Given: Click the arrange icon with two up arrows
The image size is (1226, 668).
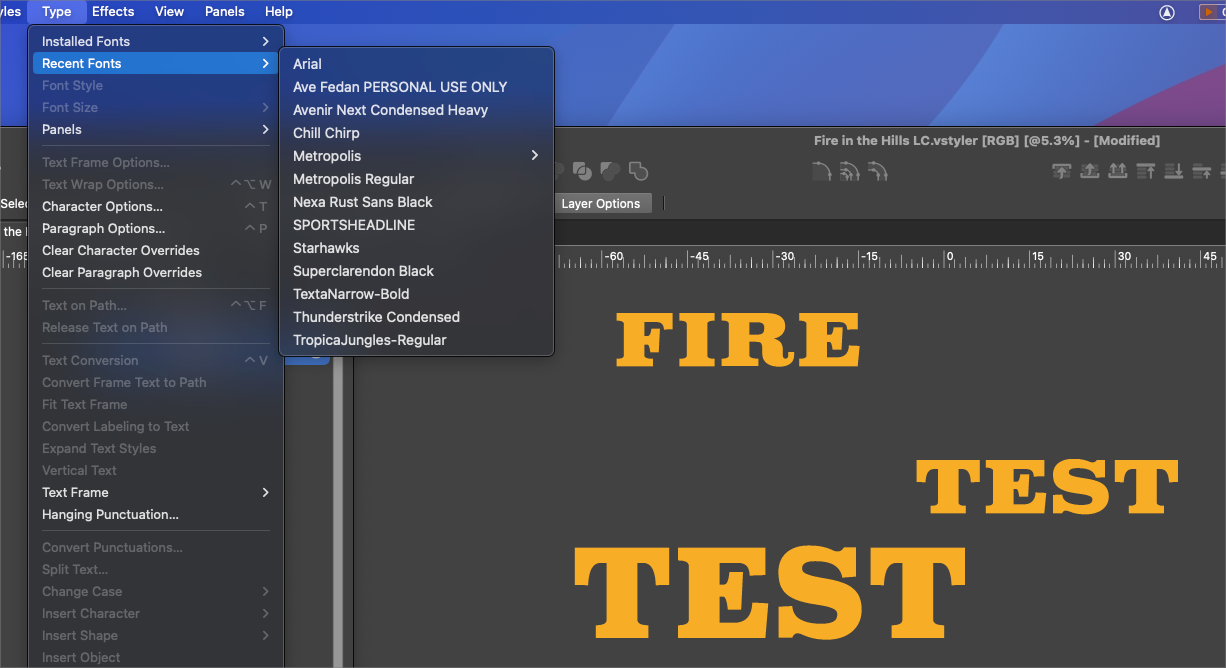Looking at the screenshot, I should point(1118,171).
